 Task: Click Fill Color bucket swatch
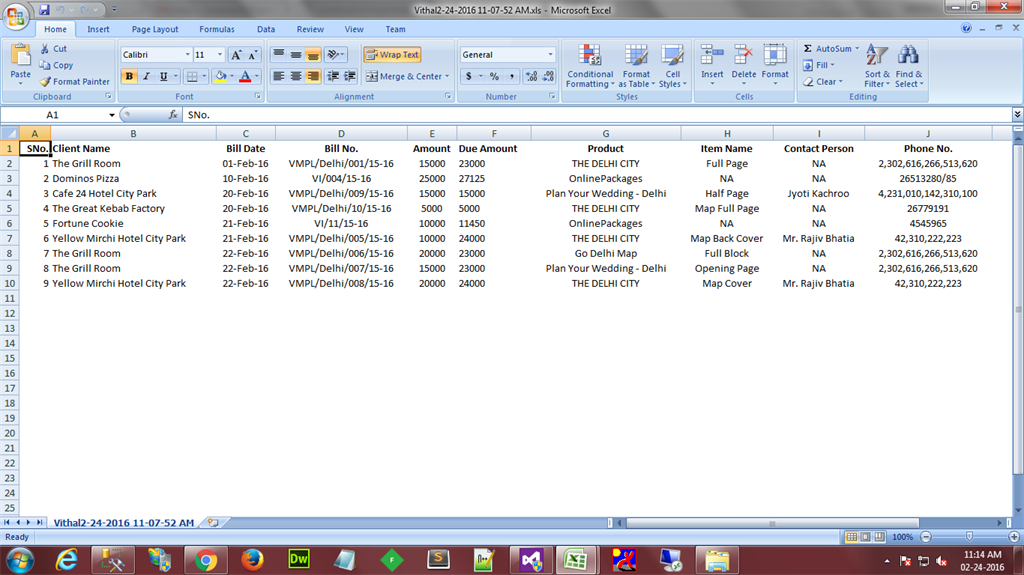pyautogui.click(x=221, y=76)
